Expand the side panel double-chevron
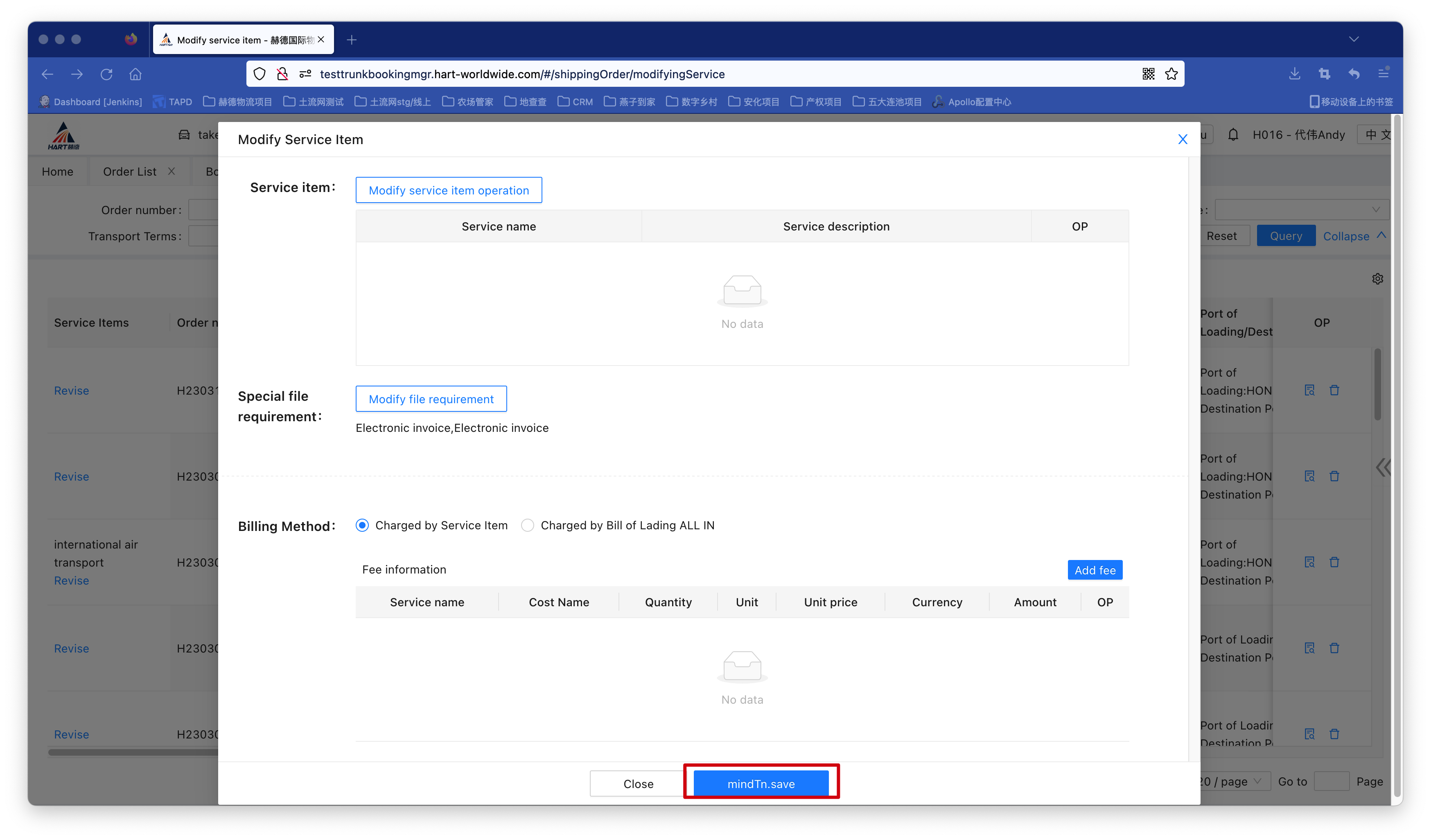This screenshot has width=1431, height=840. point(1383,467)
